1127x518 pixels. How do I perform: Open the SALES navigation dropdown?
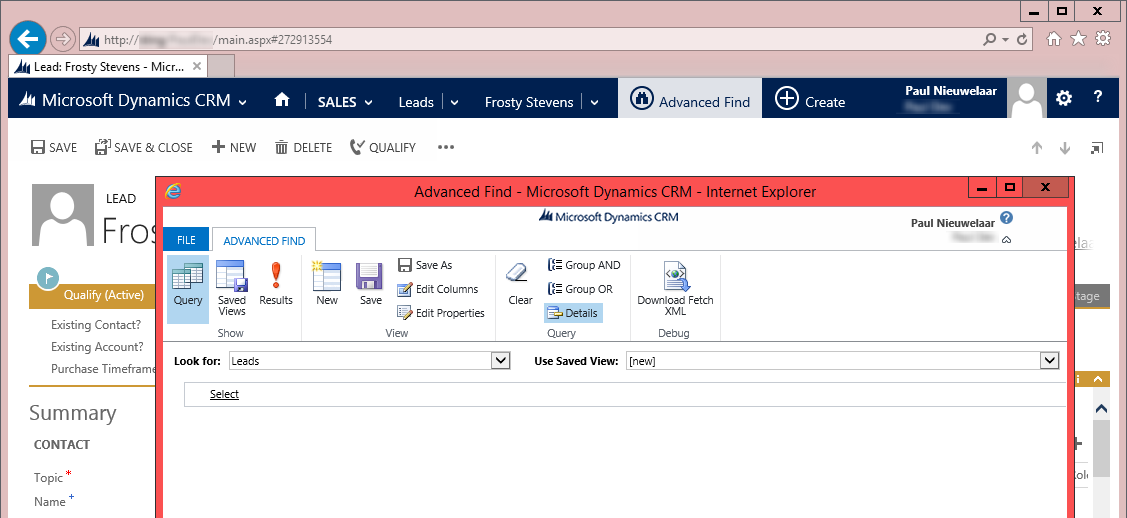coord(345,102)
